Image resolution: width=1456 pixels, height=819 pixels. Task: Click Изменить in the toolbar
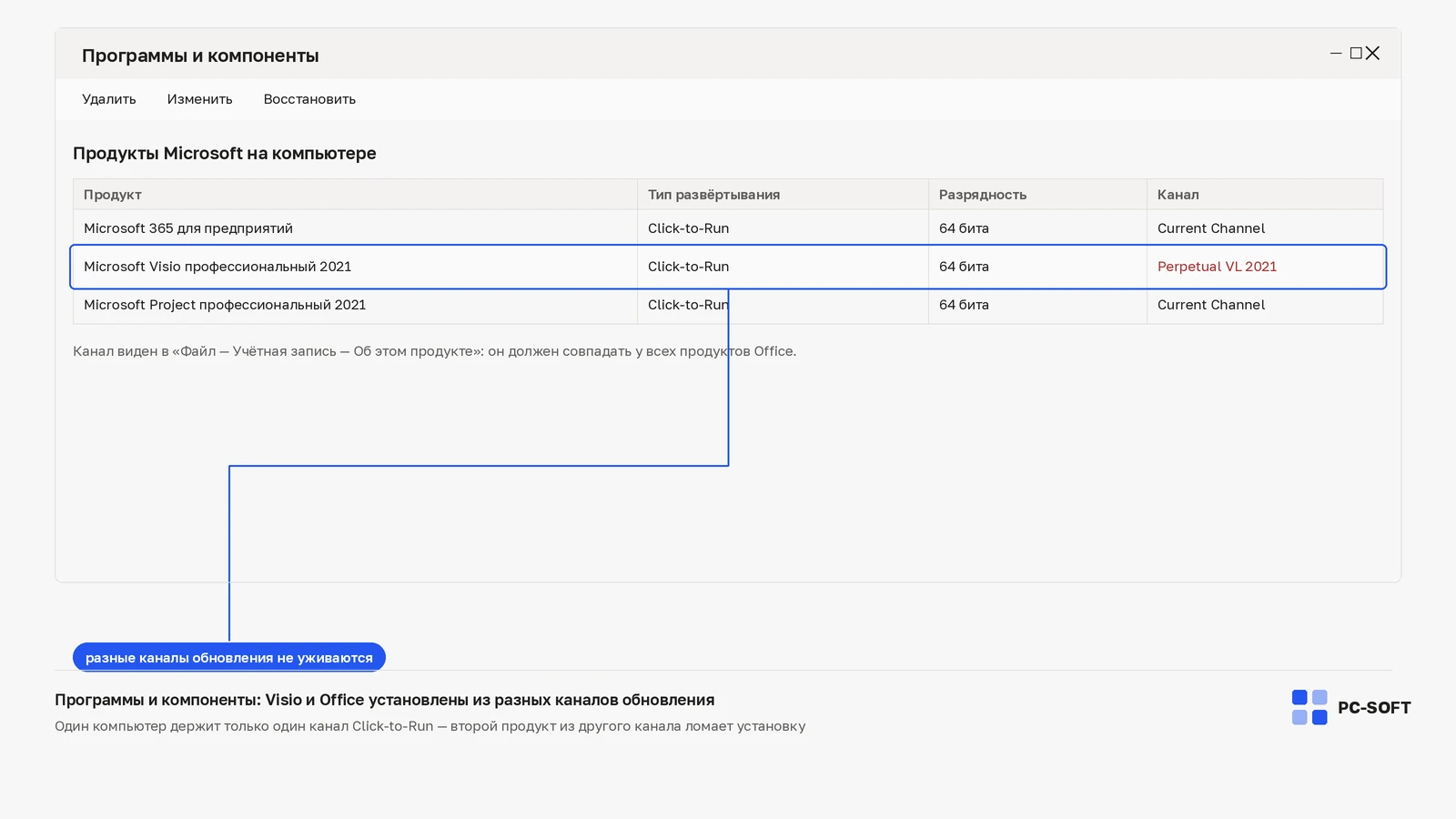click(199, 99)
